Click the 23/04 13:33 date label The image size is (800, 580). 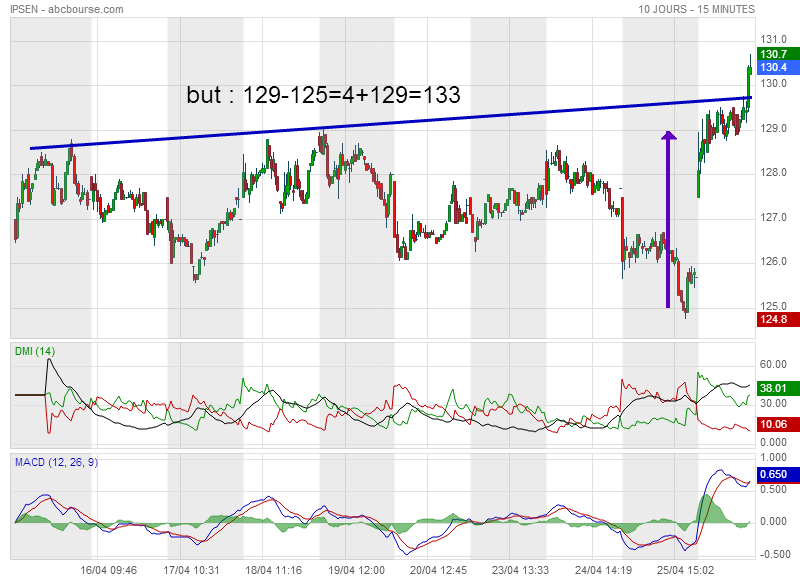click(x=520, y=570)
